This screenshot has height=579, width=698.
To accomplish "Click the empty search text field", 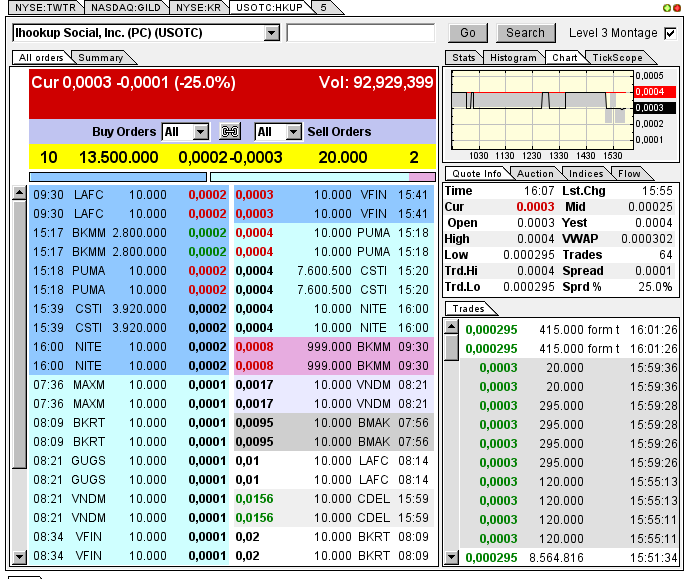I will coord(360,33).
